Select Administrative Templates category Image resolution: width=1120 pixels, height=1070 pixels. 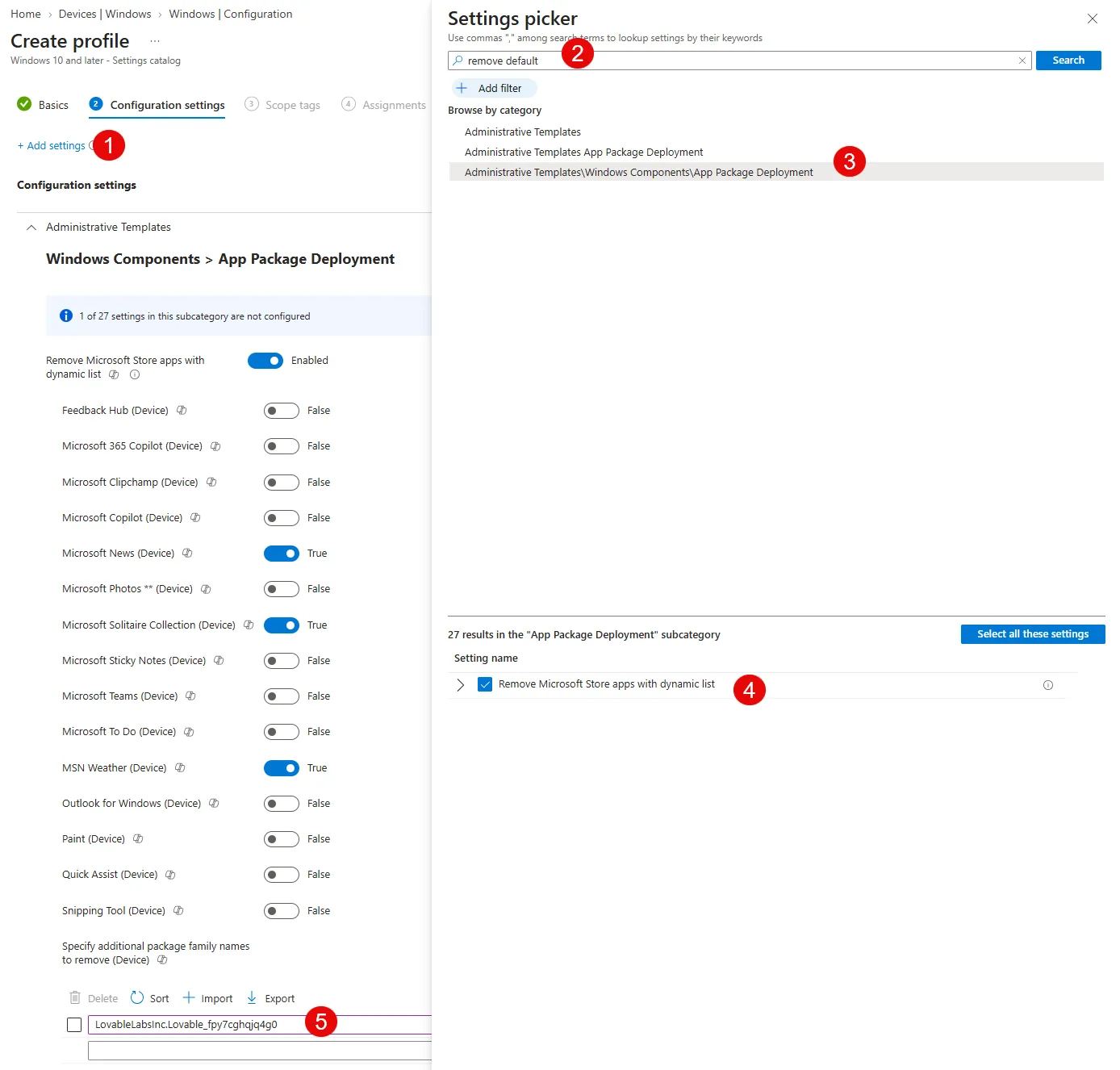pyautogui.click(x=523, y=132)
